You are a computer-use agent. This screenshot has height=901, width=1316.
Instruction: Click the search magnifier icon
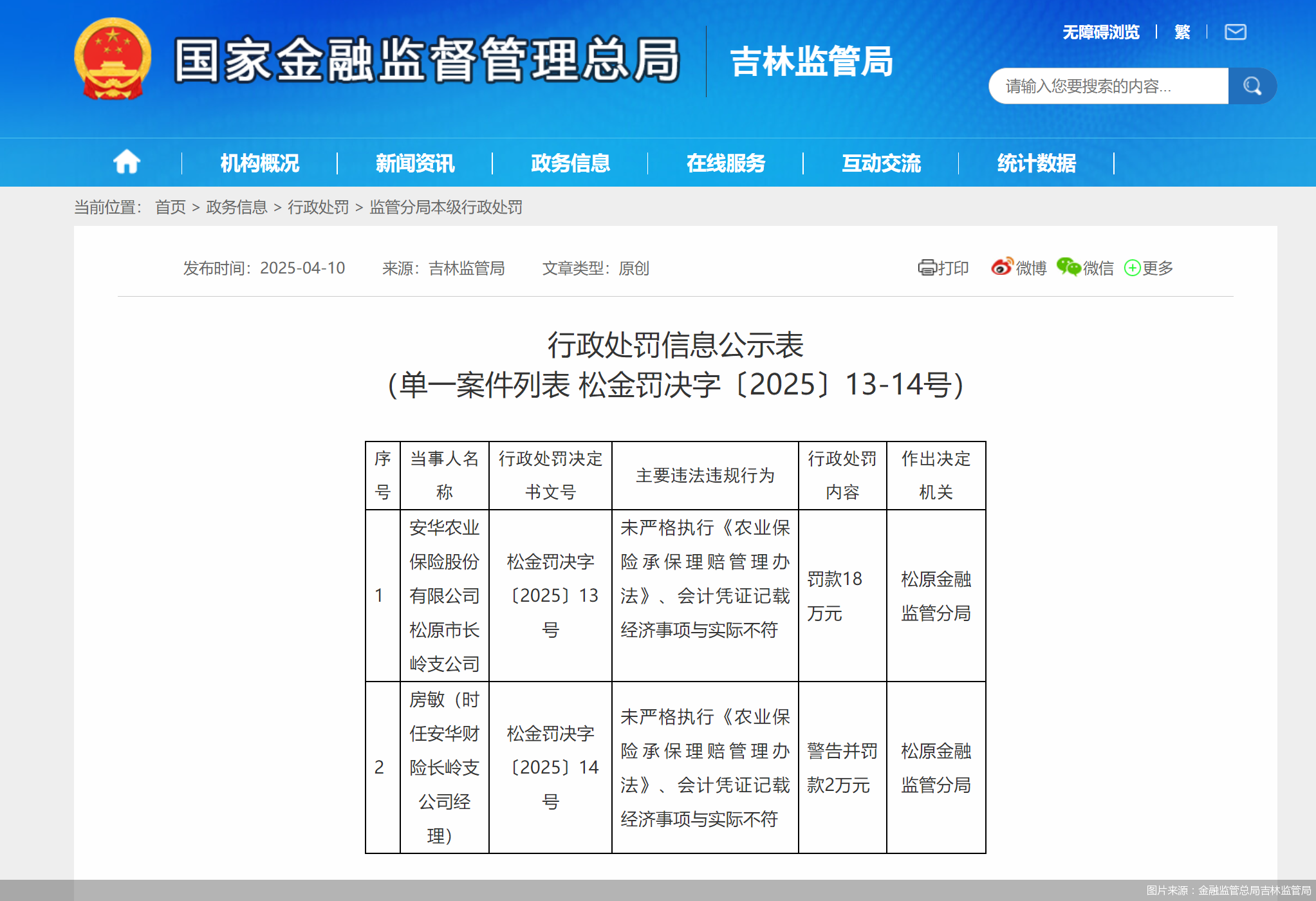click(1251, 86)
